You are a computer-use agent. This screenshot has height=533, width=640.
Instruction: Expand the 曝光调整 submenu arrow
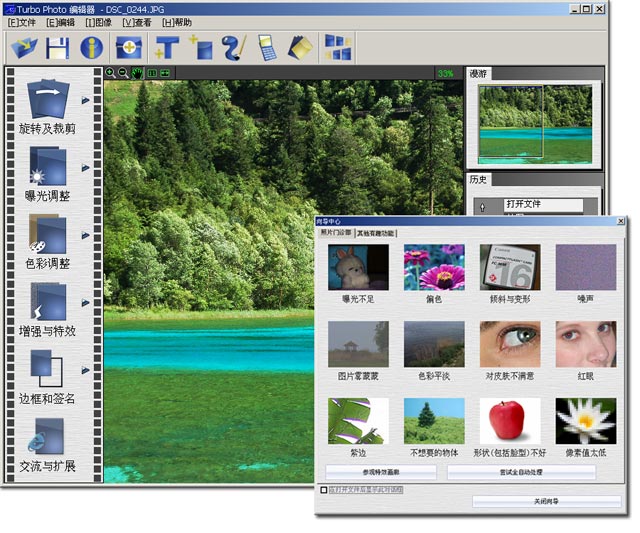point(85,168)
